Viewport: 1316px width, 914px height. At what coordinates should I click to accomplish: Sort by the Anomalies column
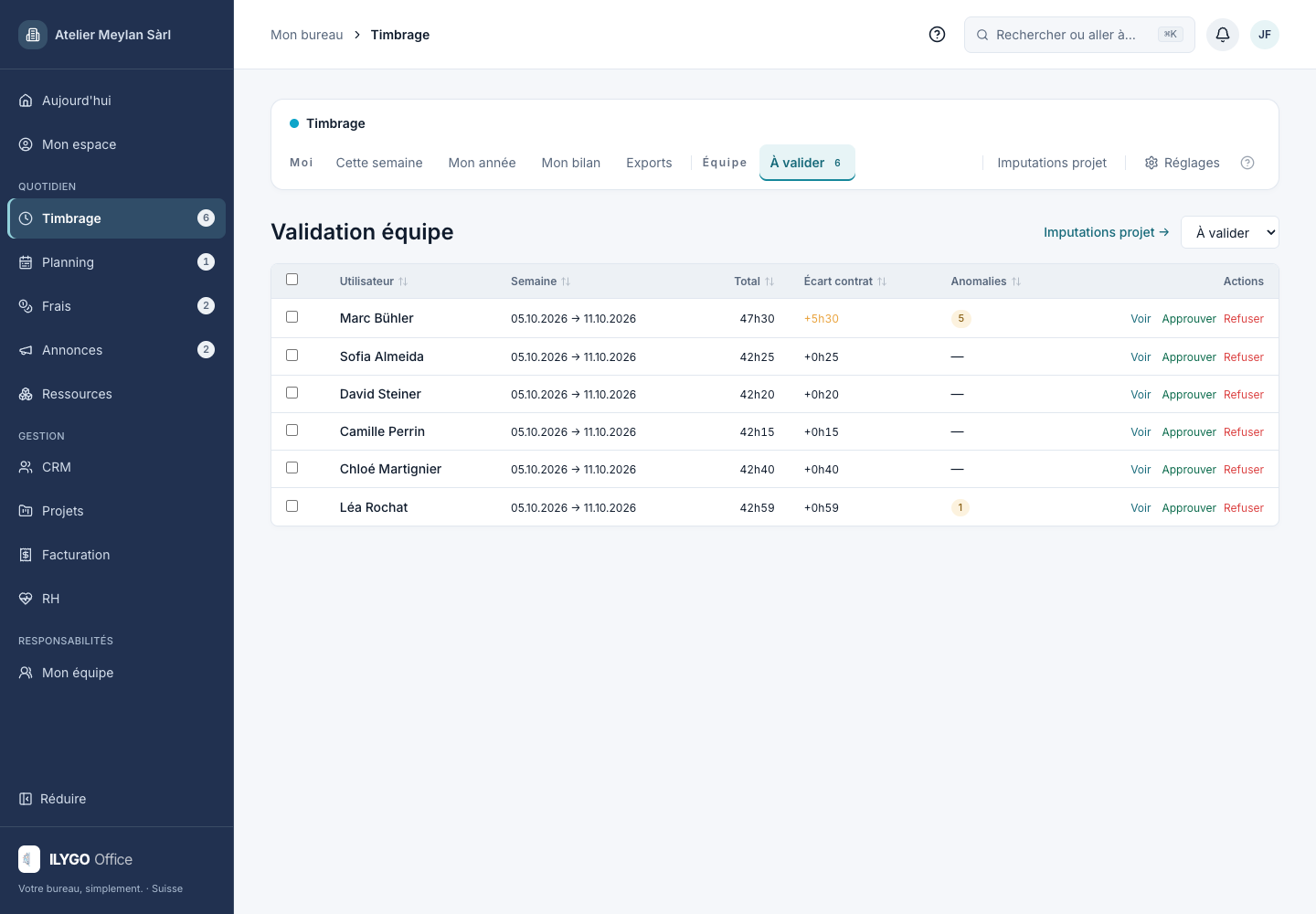pyautogui.click(x=986, y=282)
